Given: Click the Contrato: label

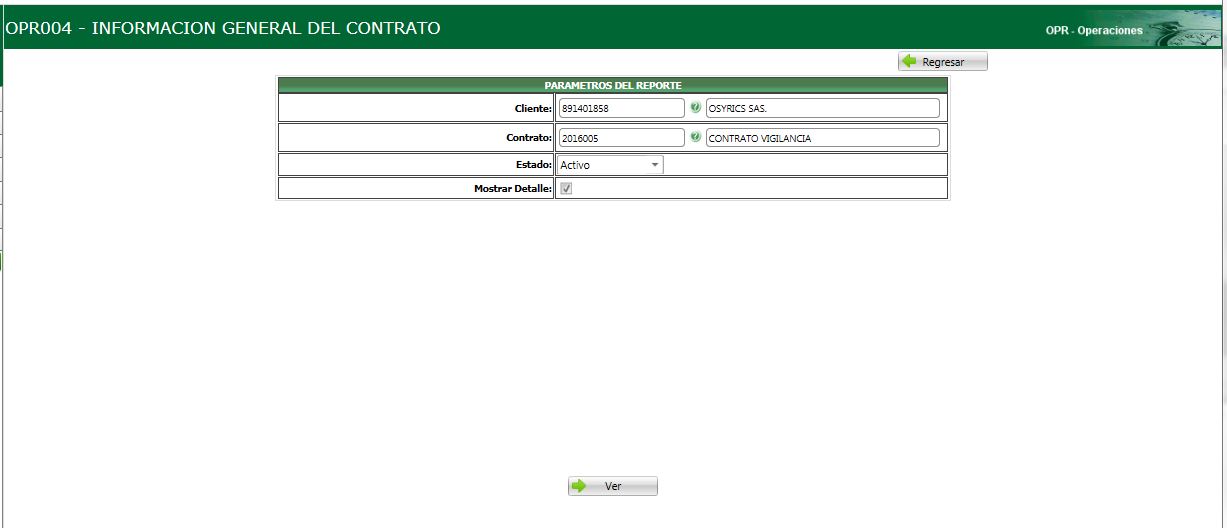Looking at the screenshot, I should tap(529, 138).
